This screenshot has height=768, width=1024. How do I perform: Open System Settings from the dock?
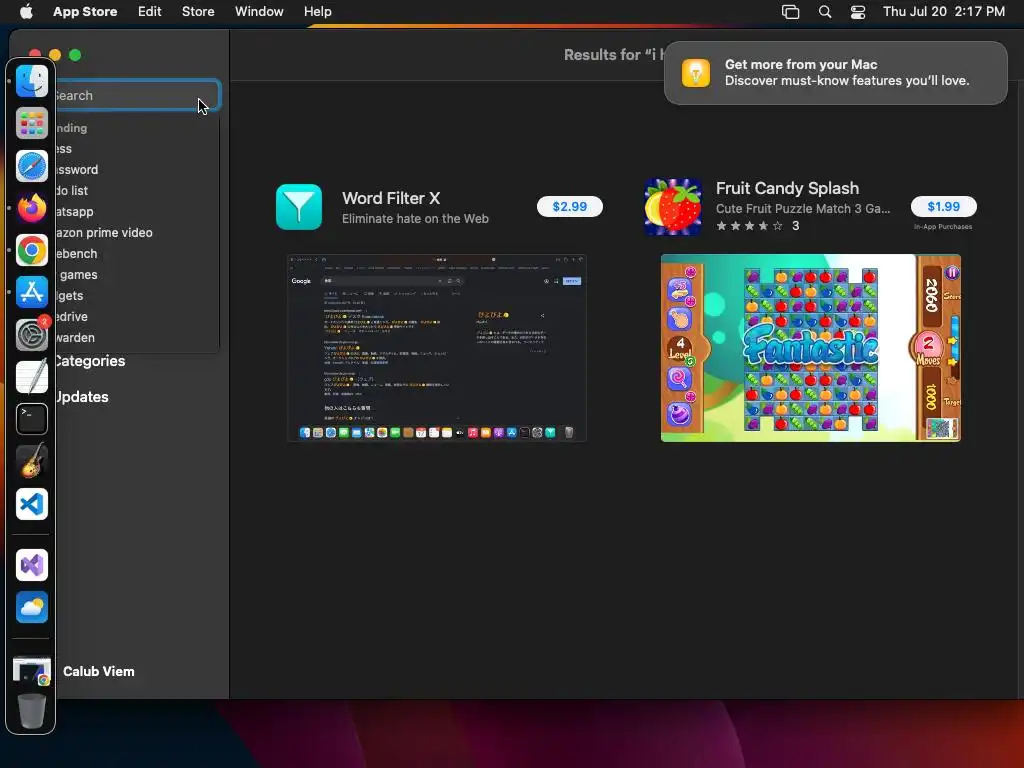[31, 334]
